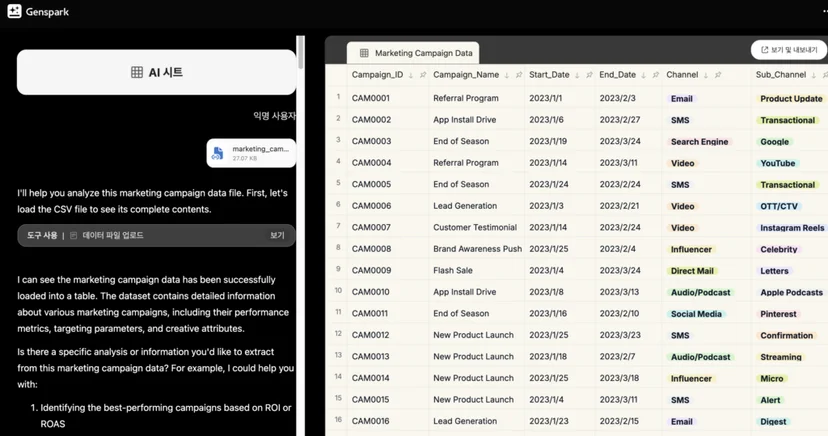Select cell CAM0009 in Campaign_ID column
This screenshot has width=828, height=436.
(372, 270)
